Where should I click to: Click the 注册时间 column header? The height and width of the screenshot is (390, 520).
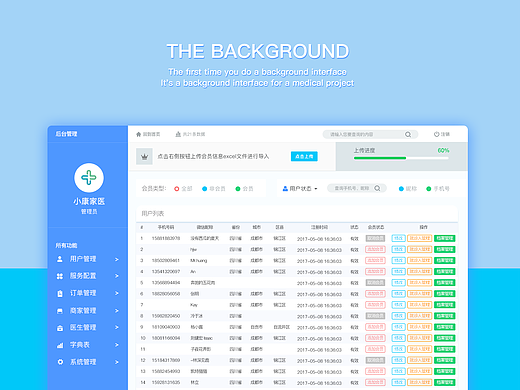click(x=319, y=227)
